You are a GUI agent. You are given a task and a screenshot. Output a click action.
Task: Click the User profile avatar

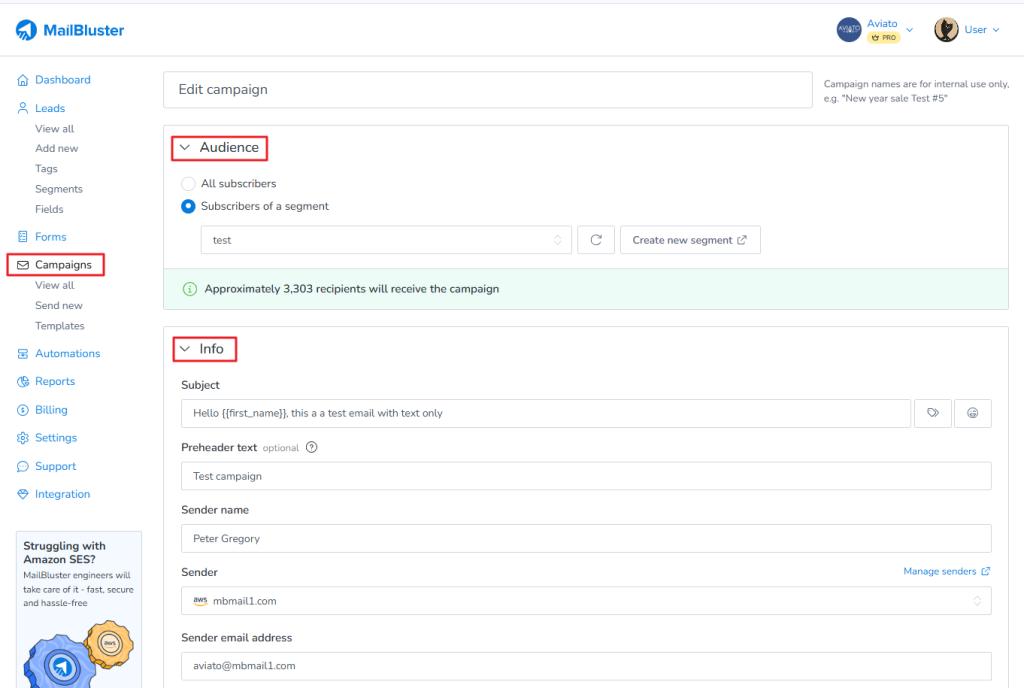(x=946, y=29)
